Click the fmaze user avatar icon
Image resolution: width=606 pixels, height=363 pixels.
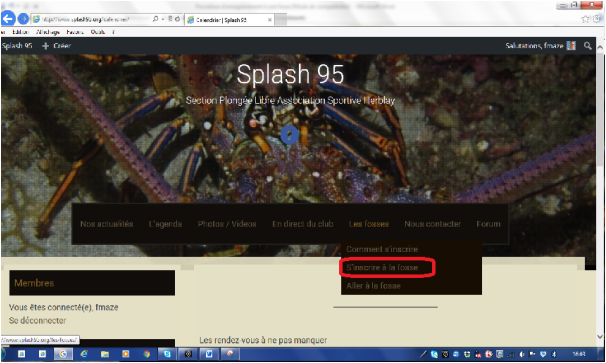click(x=571, y=46)
